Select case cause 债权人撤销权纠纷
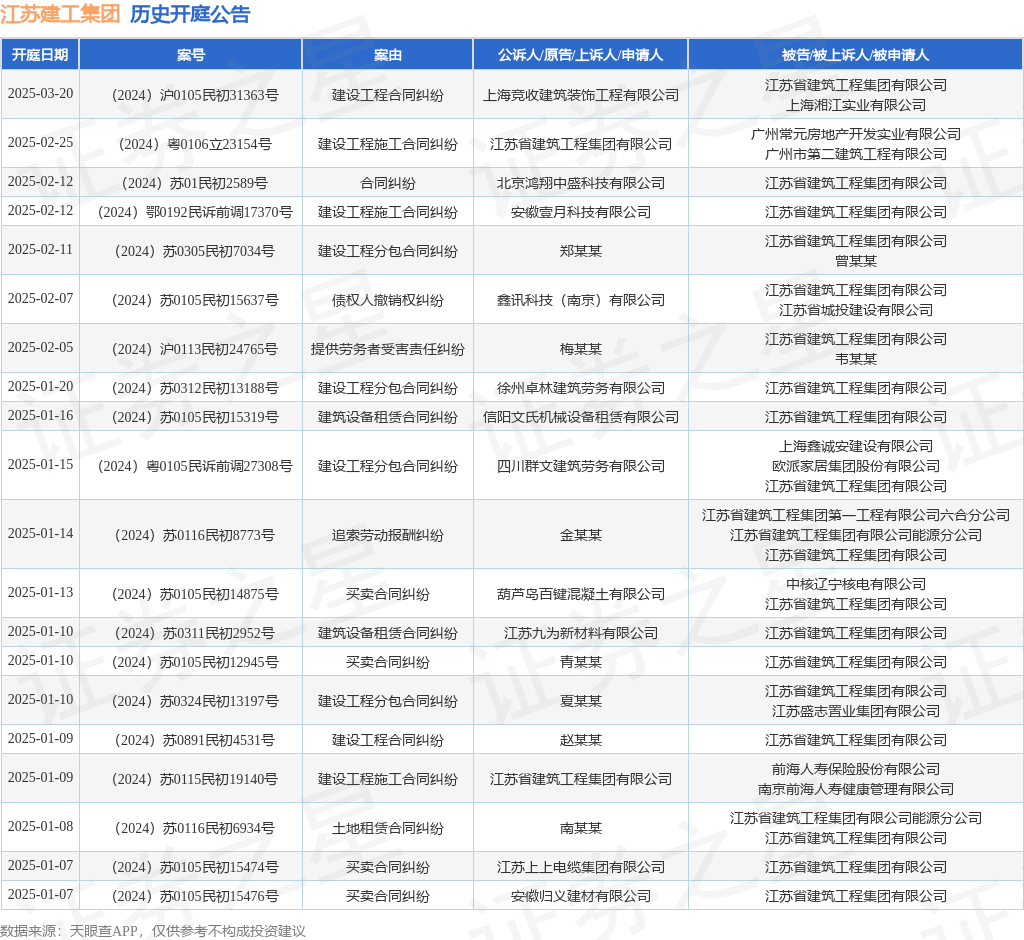The height and width of the screenshot is (940, 1024). click(387, 300)
